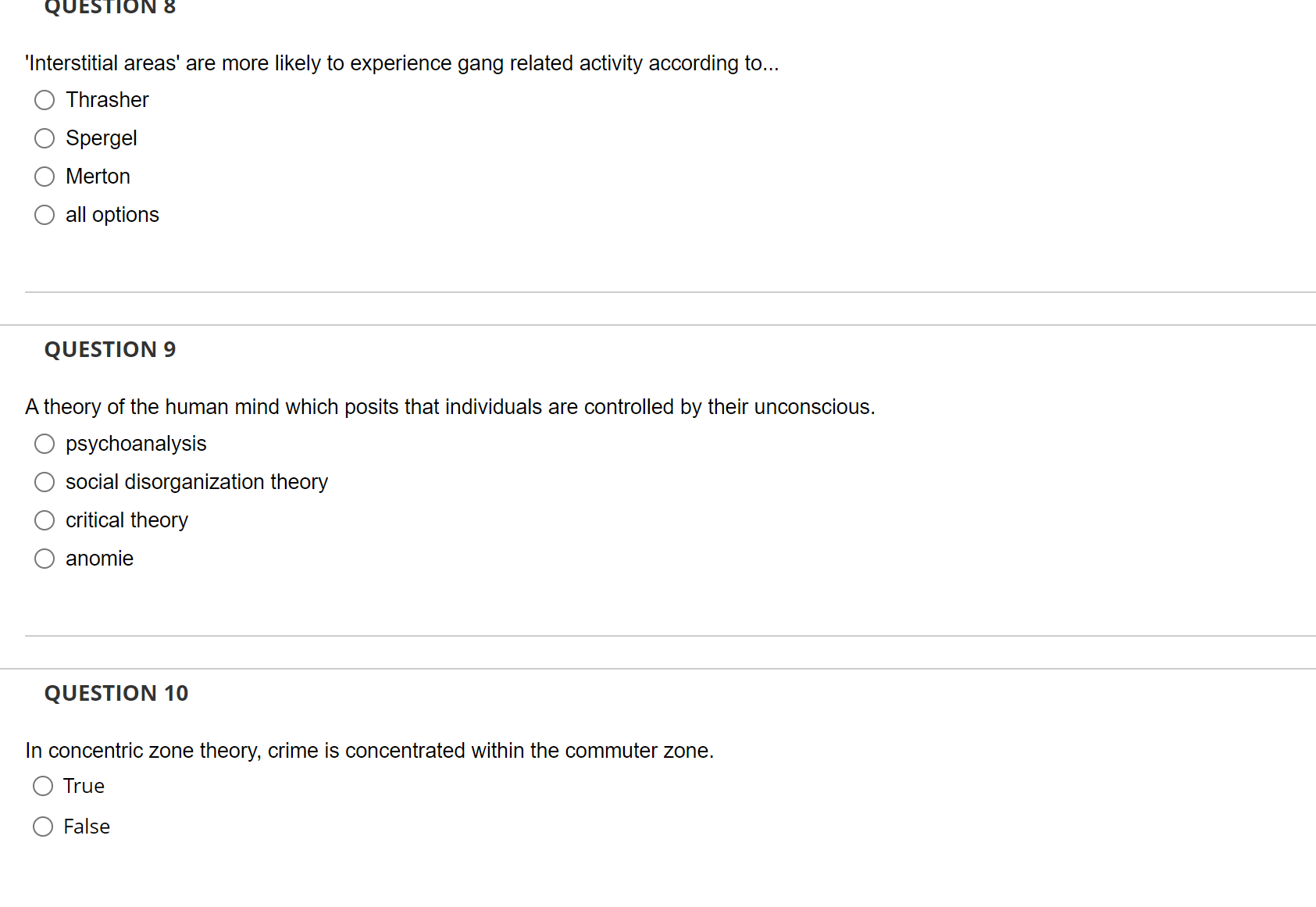1316x907 pixels.
Task: Pick the 'all options' radio button
Action: pos(45,215)
